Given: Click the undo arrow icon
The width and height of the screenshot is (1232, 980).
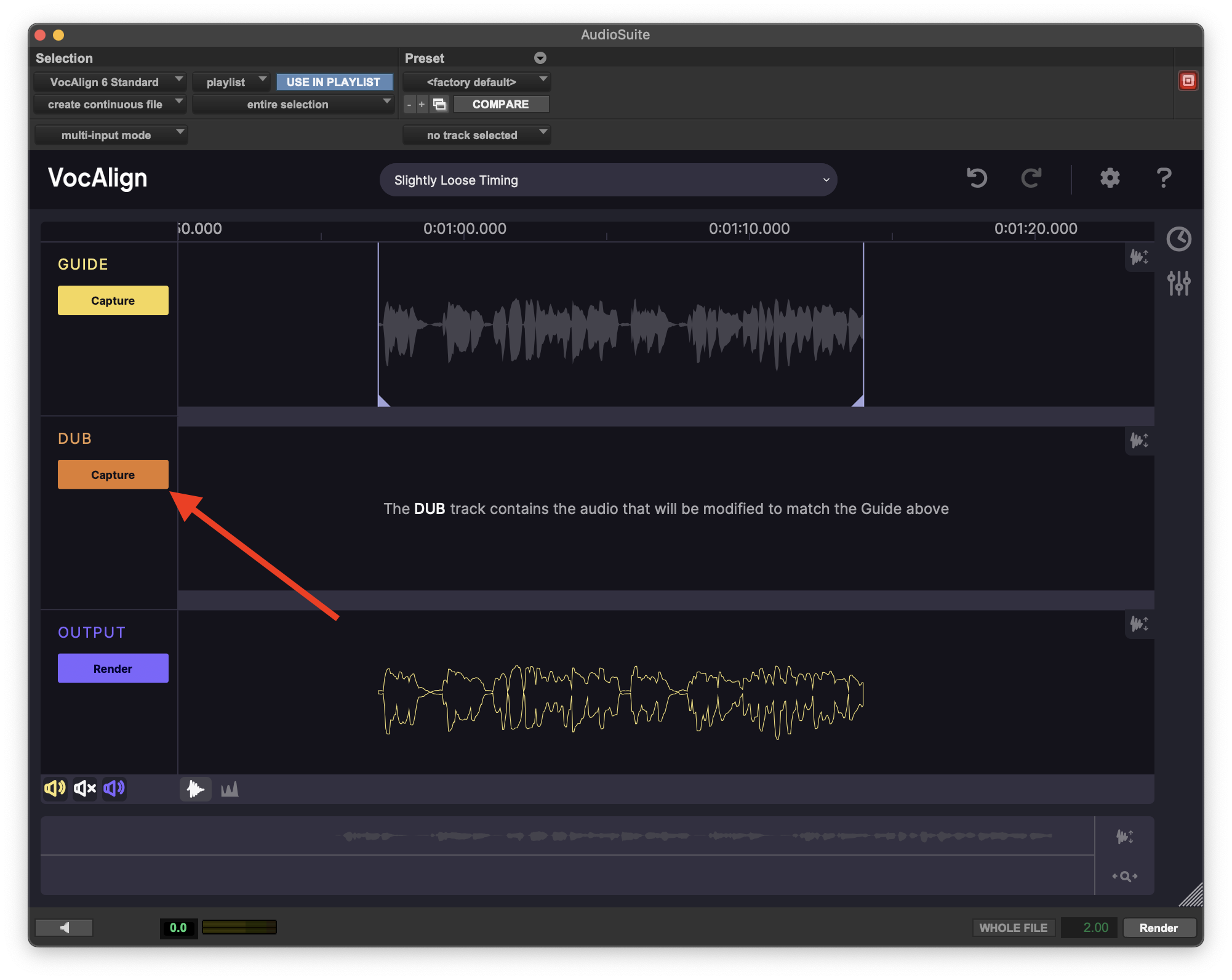Looking at the screenshot, I should click(x=977, y=179).
